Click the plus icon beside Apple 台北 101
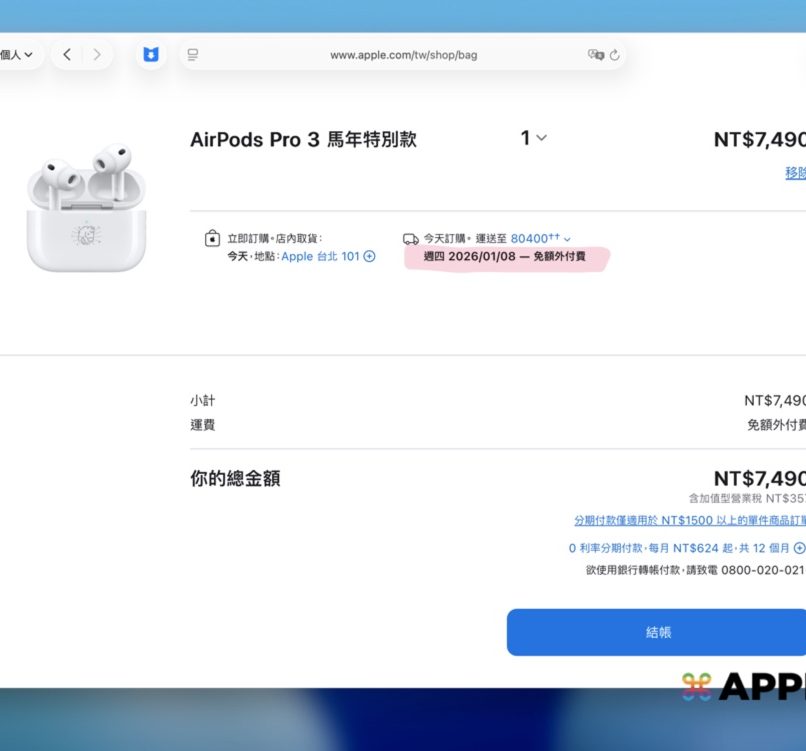Screen dimensions: 806x751 click(x=369, y=256)
